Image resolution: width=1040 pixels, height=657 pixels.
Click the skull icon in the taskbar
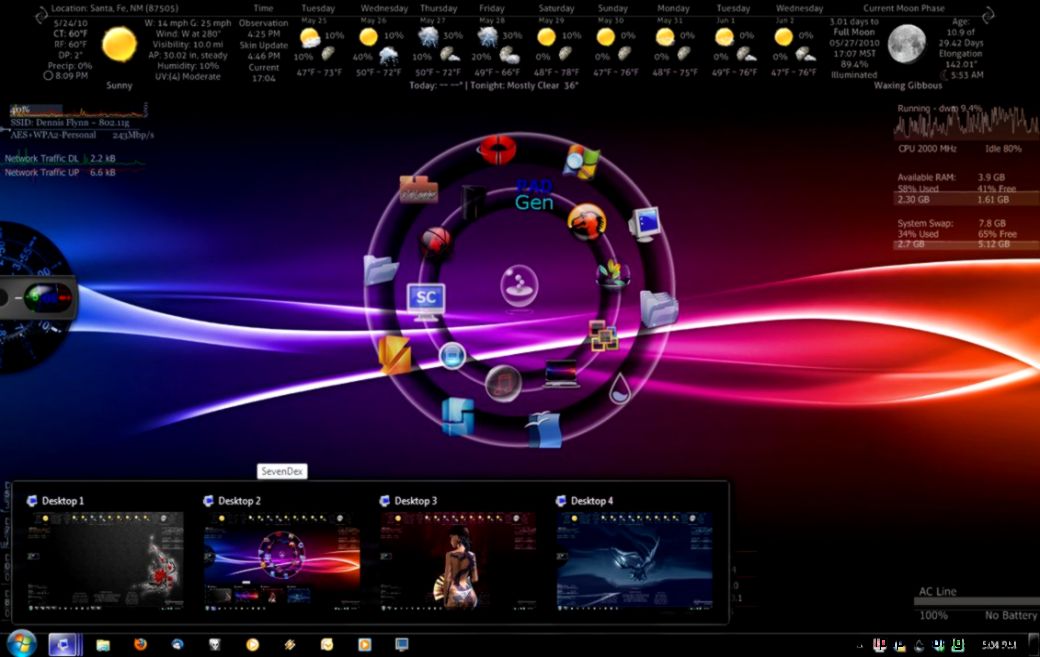pos(214,643)
